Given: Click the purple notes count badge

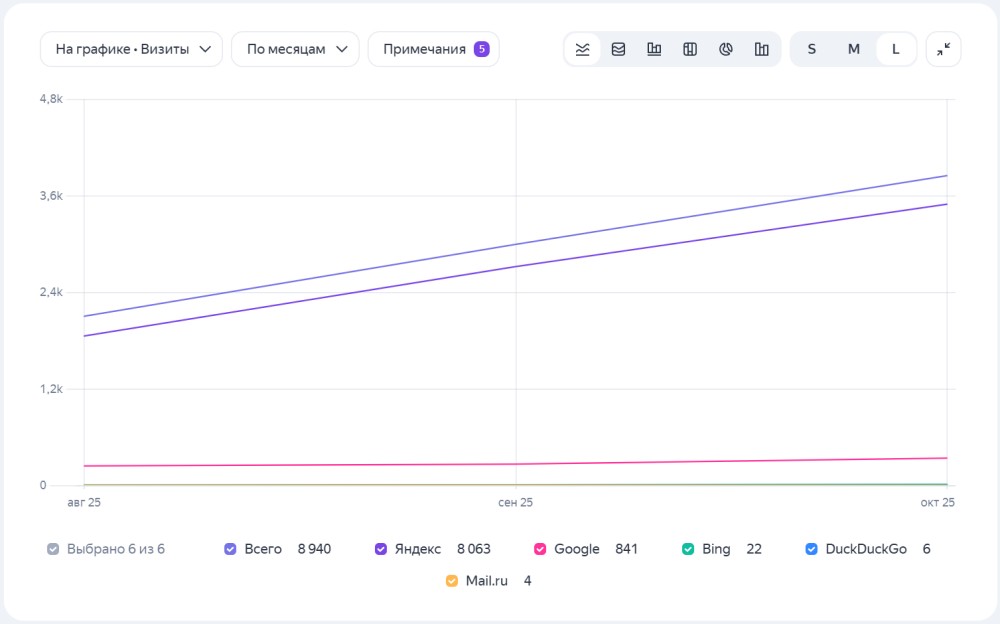Looking at the screenshot, I should 482,49.
